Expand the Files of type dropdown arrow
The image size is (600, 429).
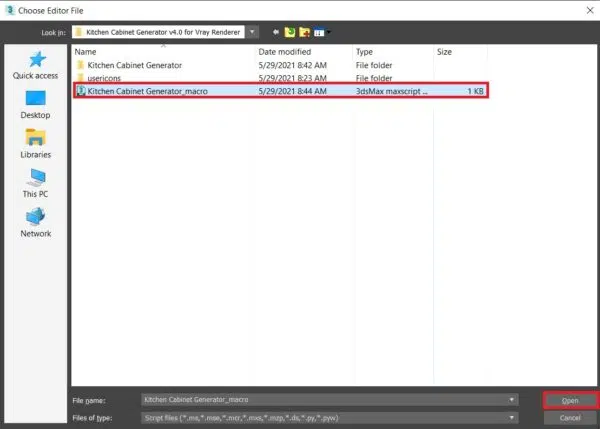click(512, 418)
